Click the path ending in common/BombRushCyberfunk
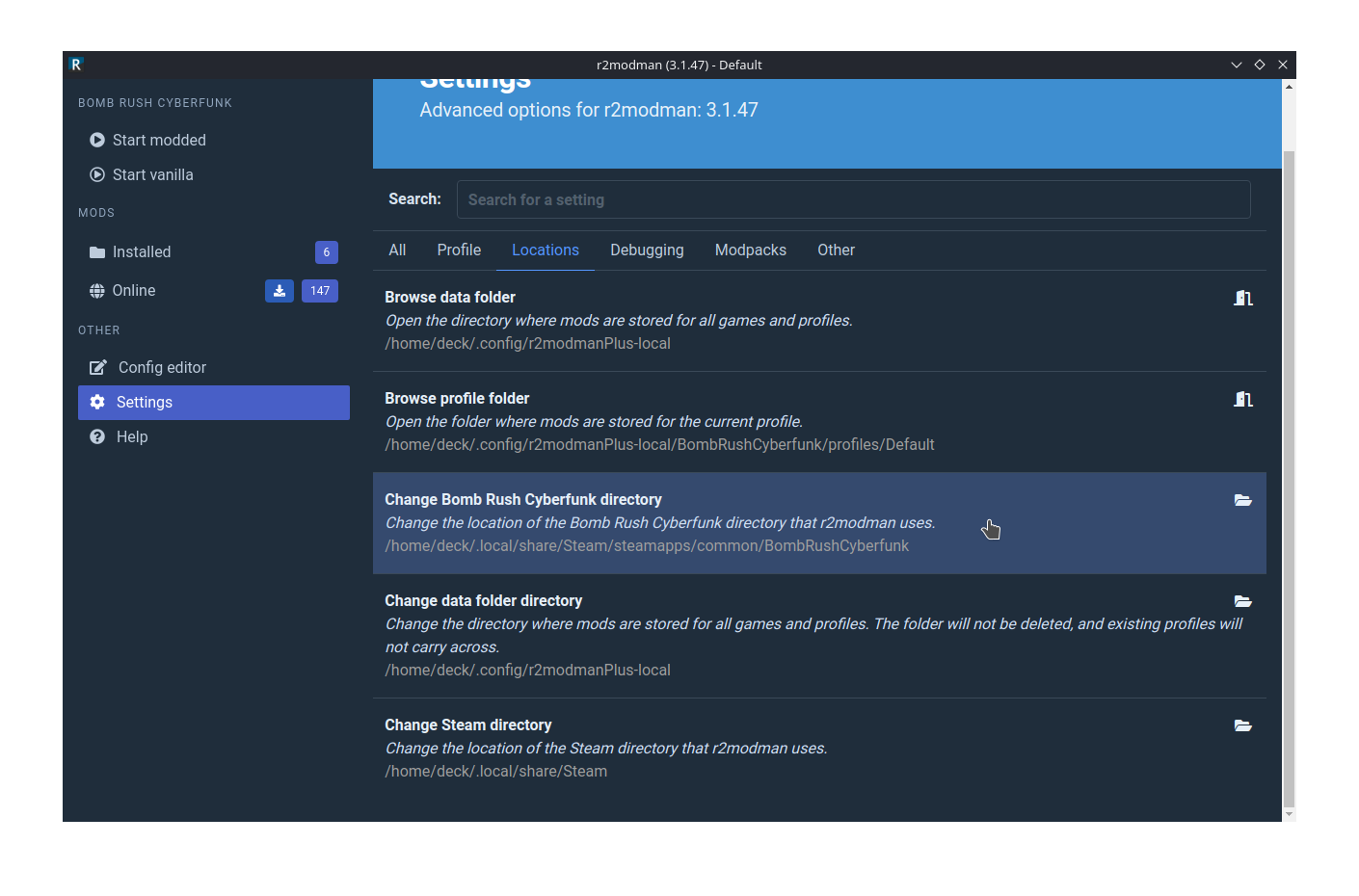The height and width of the screenshot is (896, 1359). pyautogui.click(x=647, y=546)
